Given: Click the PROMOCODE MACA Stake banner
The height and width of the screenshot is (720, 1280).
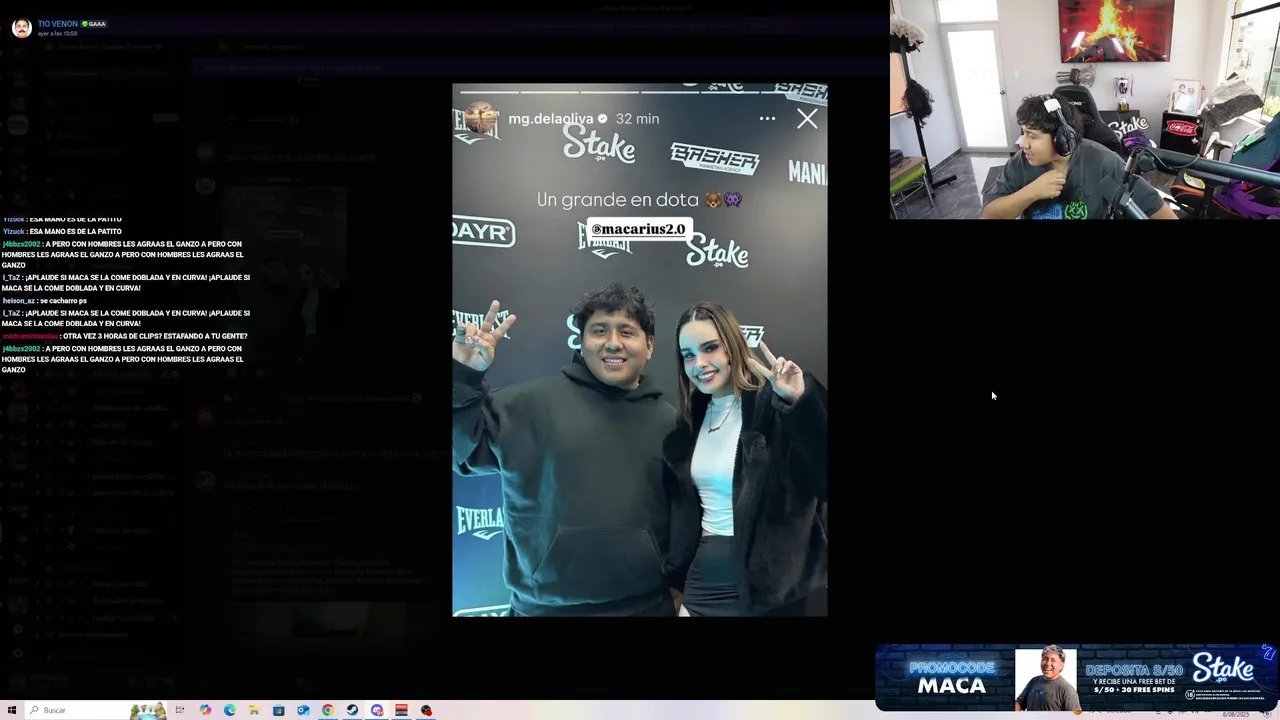Looking at the screenshot, I should point(1076,678).
